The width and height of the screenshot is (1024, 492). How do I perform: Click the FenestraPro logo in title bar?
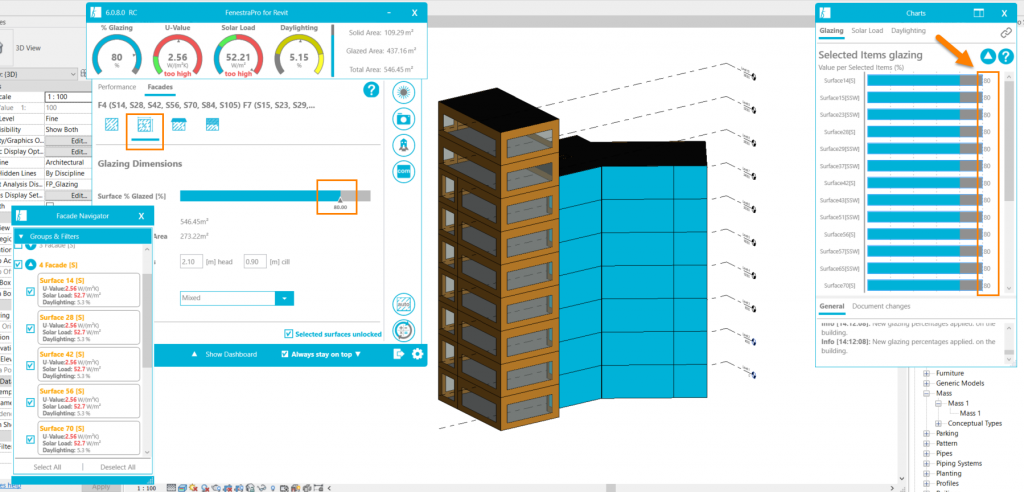97,12
